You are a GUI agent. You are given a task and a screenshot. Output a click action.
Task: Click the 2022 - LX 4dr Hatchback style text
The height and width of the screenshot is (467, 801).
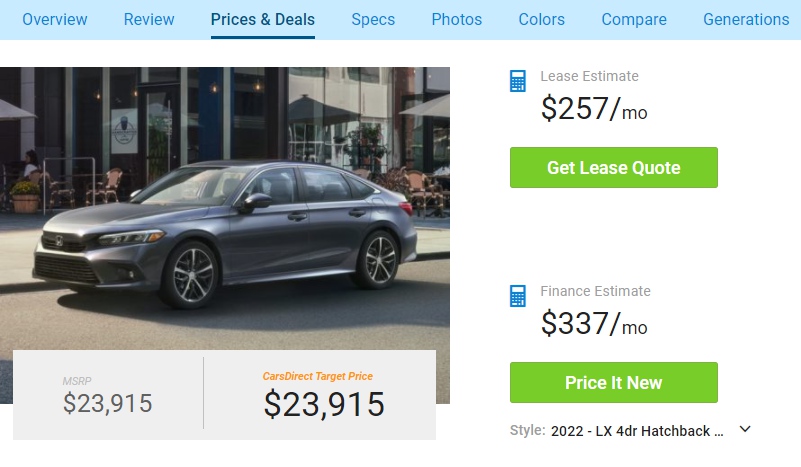(637, 431)
